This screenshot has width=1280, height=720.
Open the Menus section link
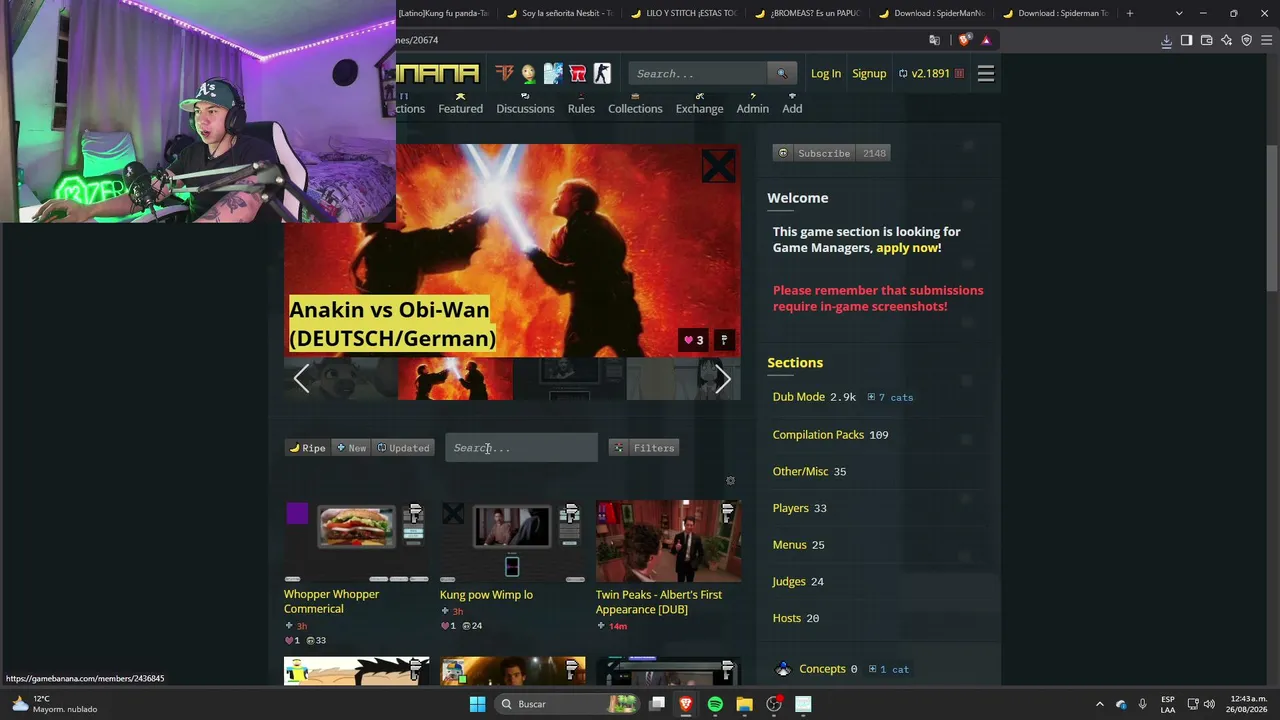coord(789,545)
